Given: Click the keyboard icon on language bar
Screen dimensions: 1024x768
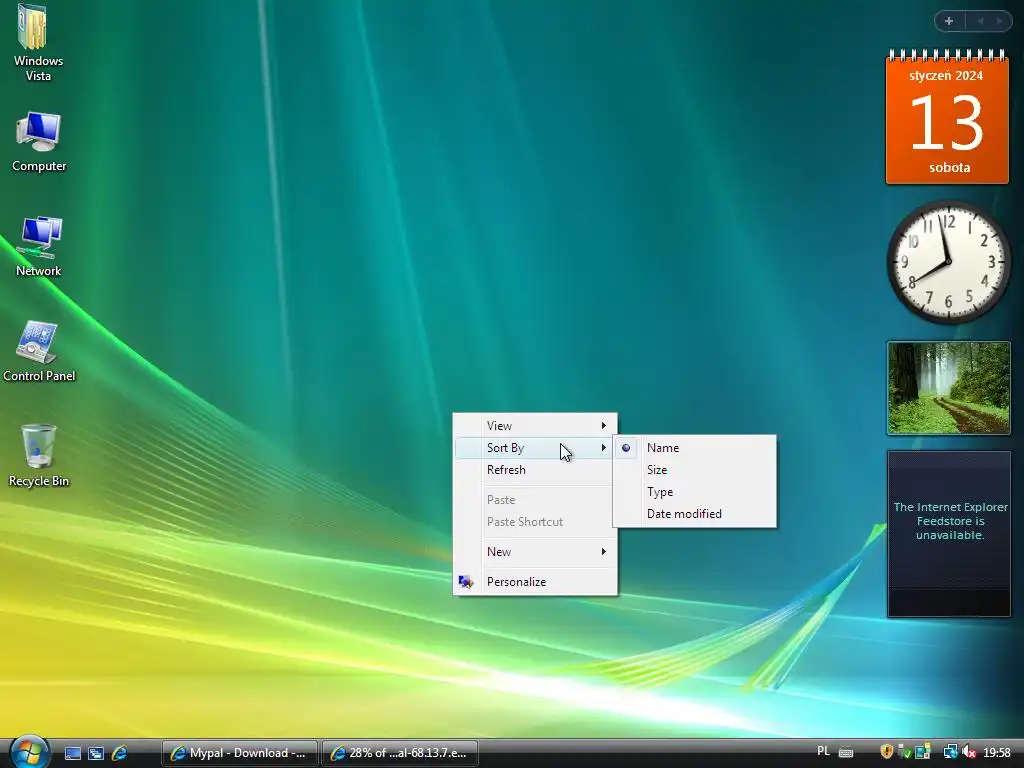Looking at the screenshot, I should [x=846, y=752].
